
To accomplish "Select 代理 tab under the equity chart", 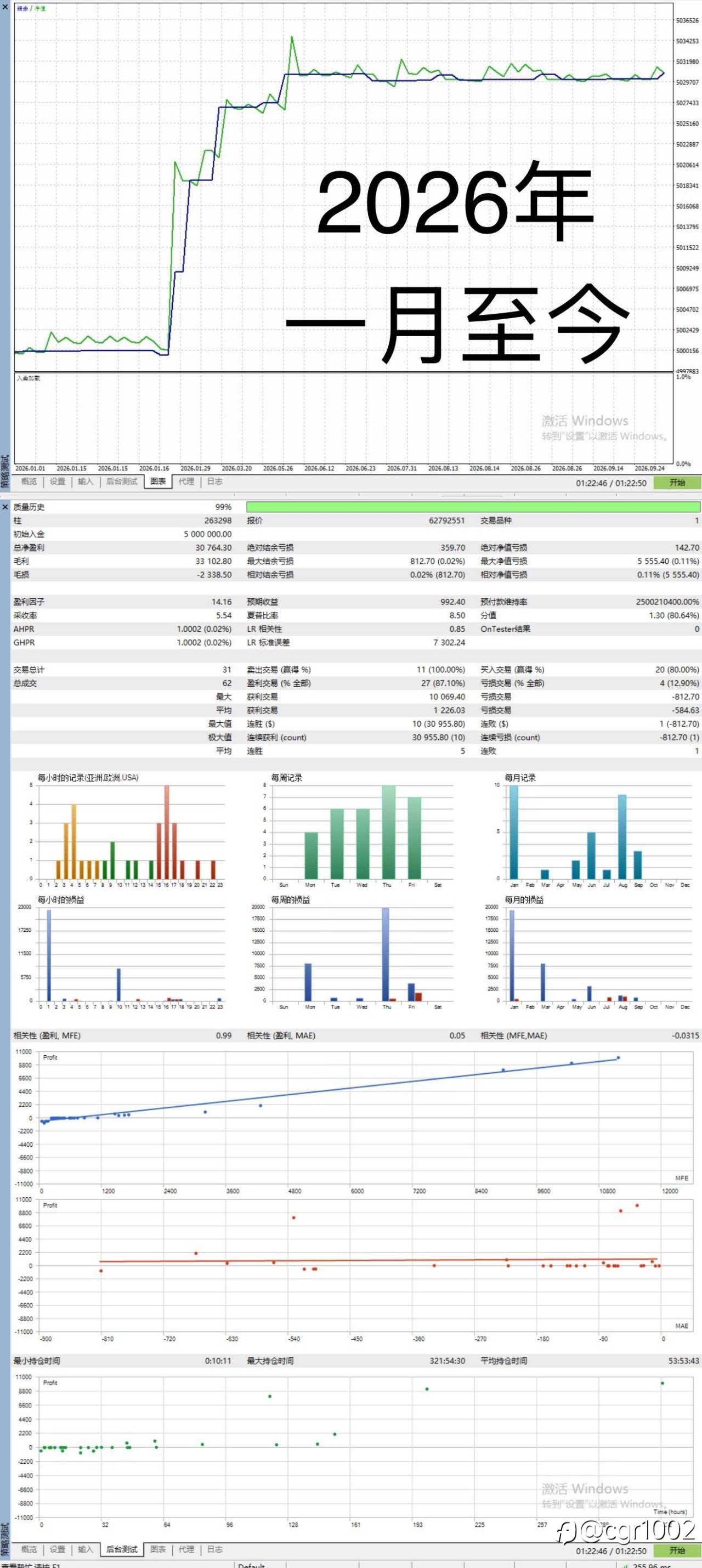I will point(186,482).
